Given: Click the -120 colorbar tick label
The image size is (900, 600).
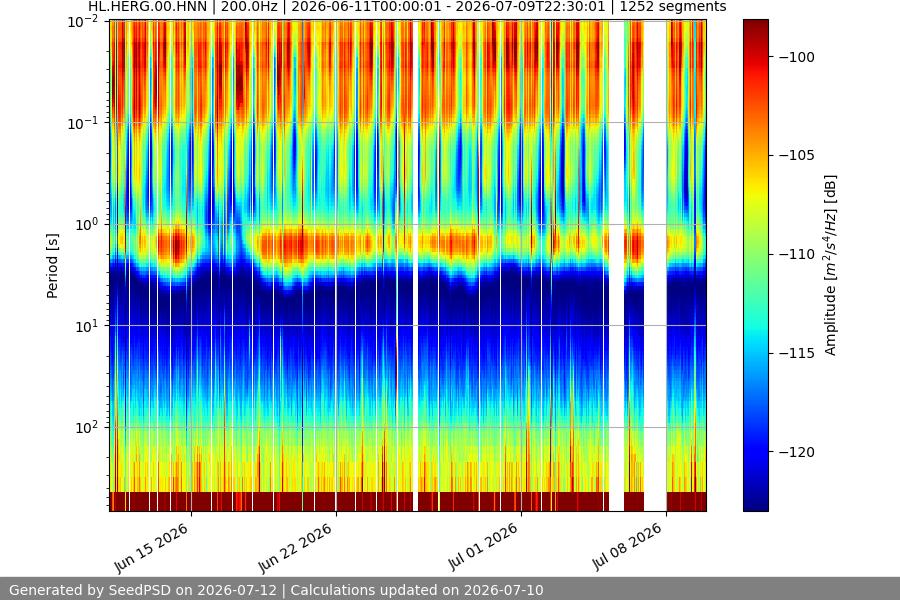Looking at the screenshot, I should pos(797,452).
